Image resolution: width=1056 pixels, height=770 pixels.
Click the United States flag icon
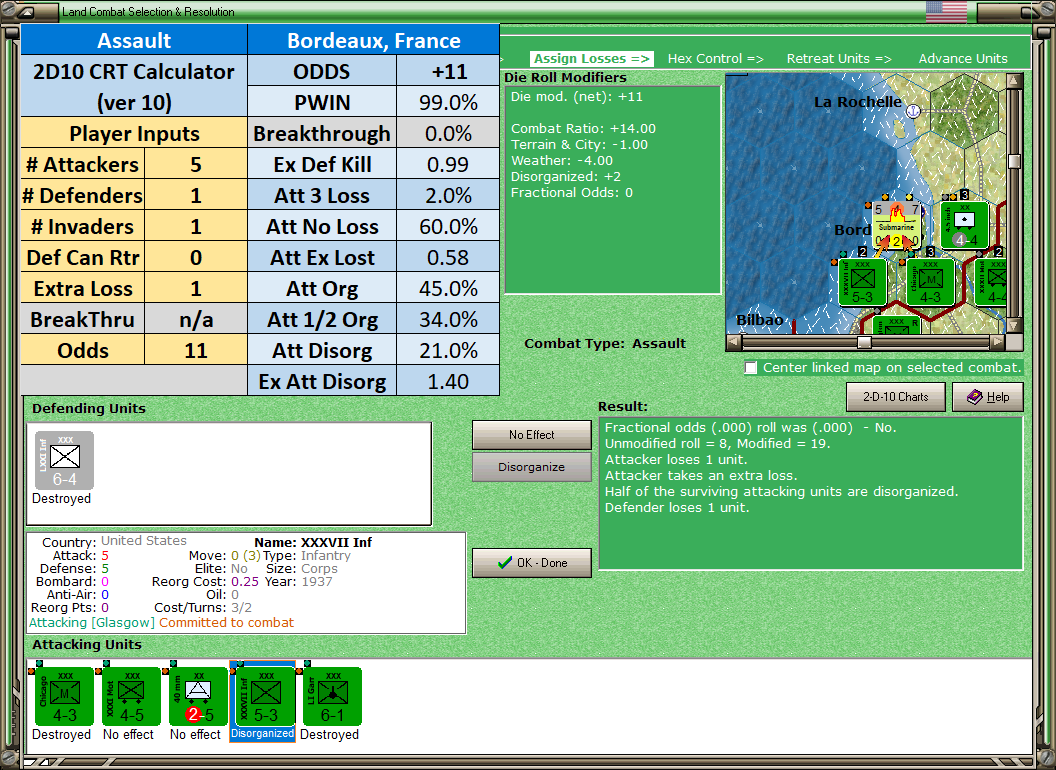click(946, 11)
